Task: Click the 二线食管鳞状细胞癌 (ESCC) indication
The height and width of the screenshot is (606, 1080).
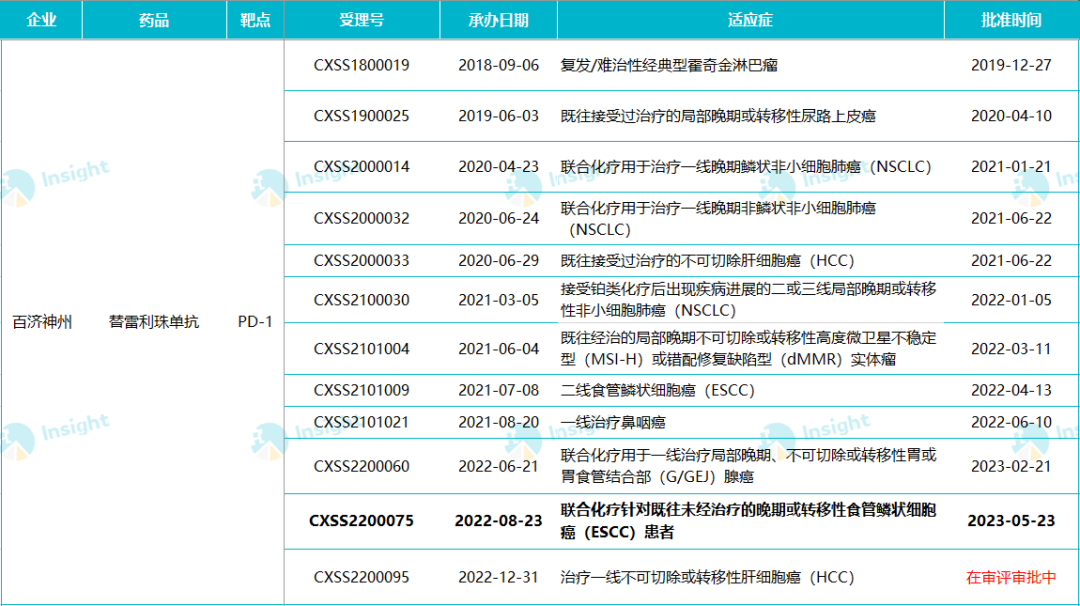Action: (x=657, y=390)
